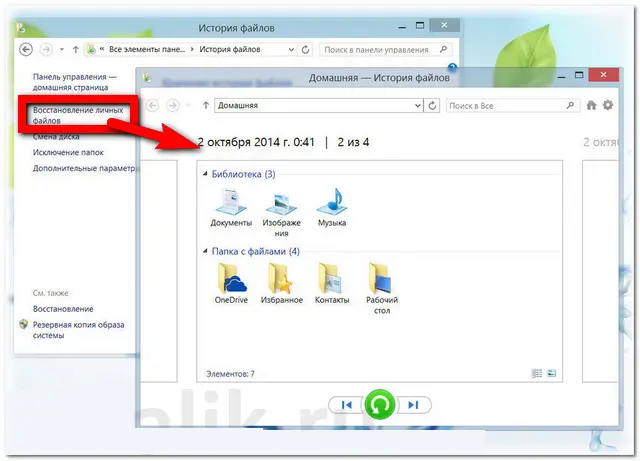Open Панель управления — домашняя страница link
Screen dimensions: 640x461
(75, 82)
